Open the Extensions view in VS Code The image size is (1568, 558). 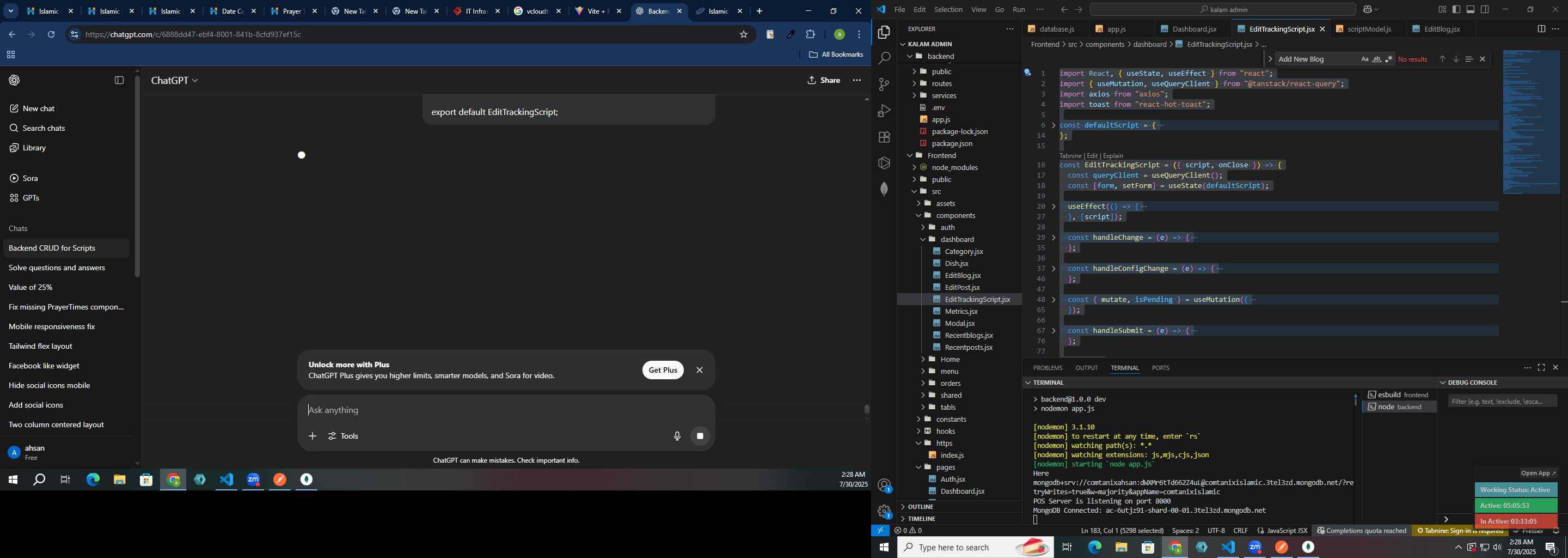[x=884, y=137]
